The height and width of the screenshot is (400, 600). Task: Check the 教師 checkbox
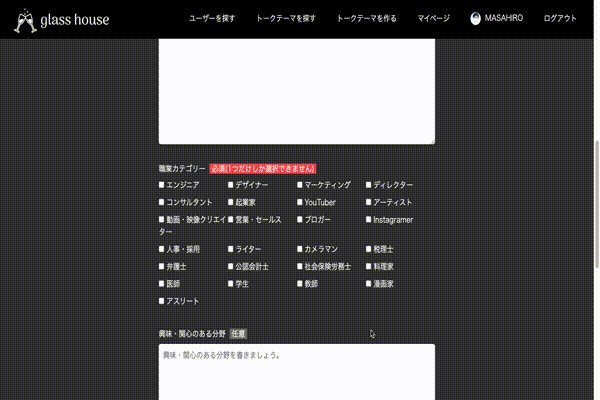[300, 284]
